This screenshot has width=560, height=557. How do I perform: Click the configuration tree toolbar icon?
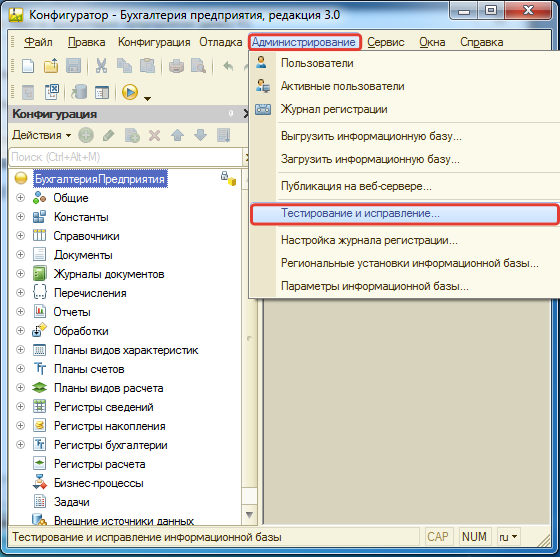click(x=28, y=92)
